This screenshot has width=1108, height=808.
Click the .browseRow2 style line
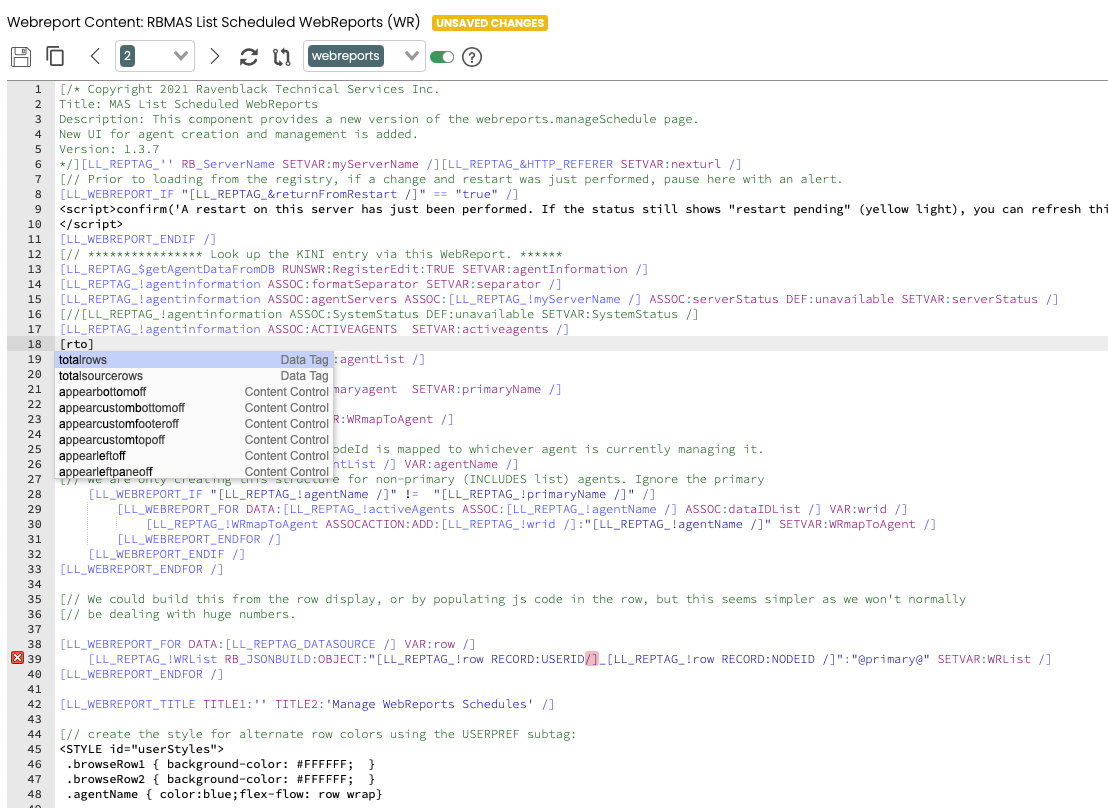(220, 779)
